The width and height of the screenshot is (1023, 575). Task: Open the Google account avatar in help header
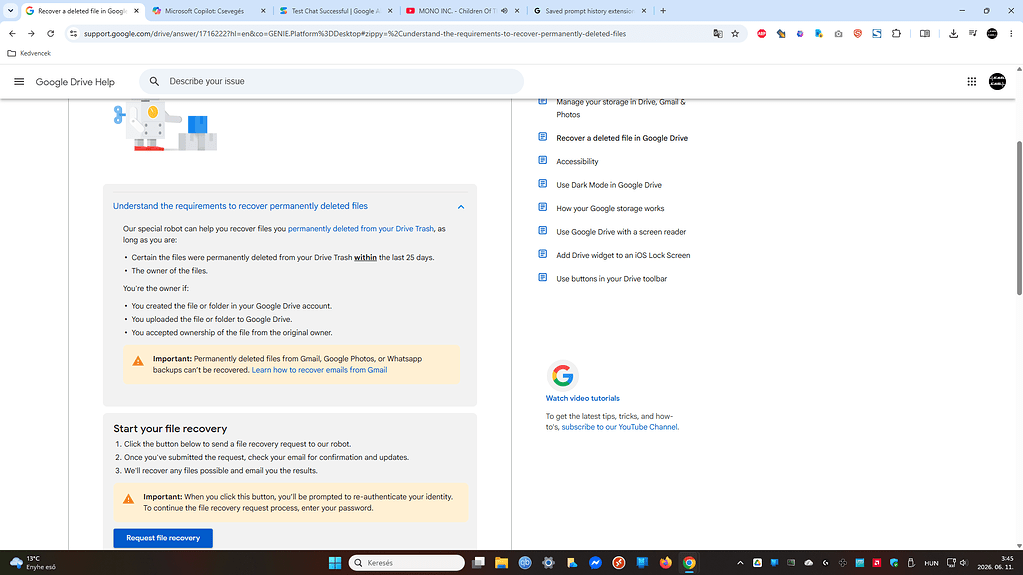pos(997,82)
